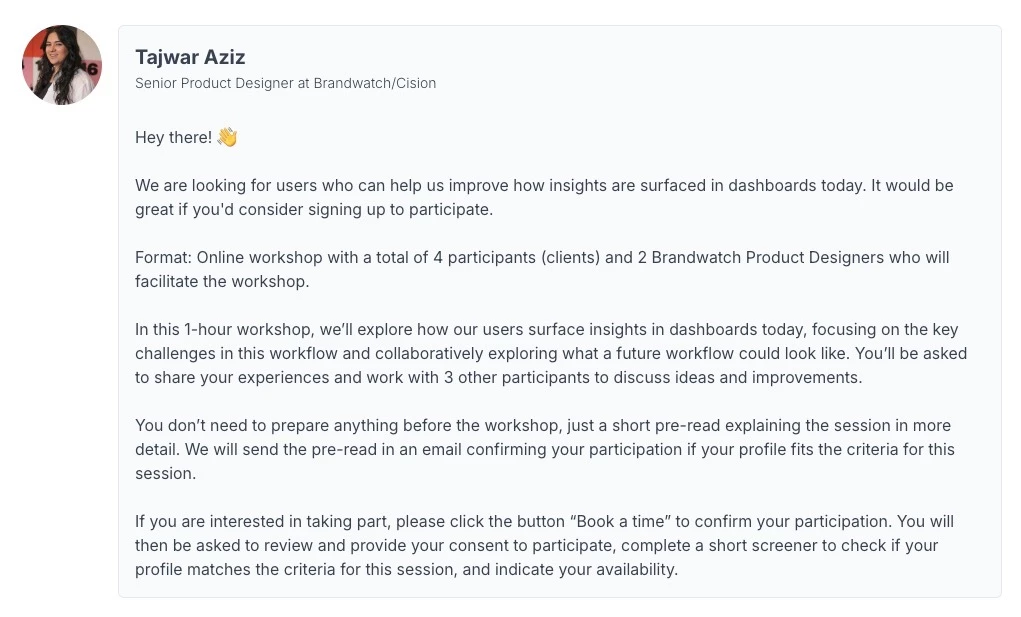Click the "Brandwatch/Cision" company name in subtitle
1021x617 pixels.
point(375,83)
